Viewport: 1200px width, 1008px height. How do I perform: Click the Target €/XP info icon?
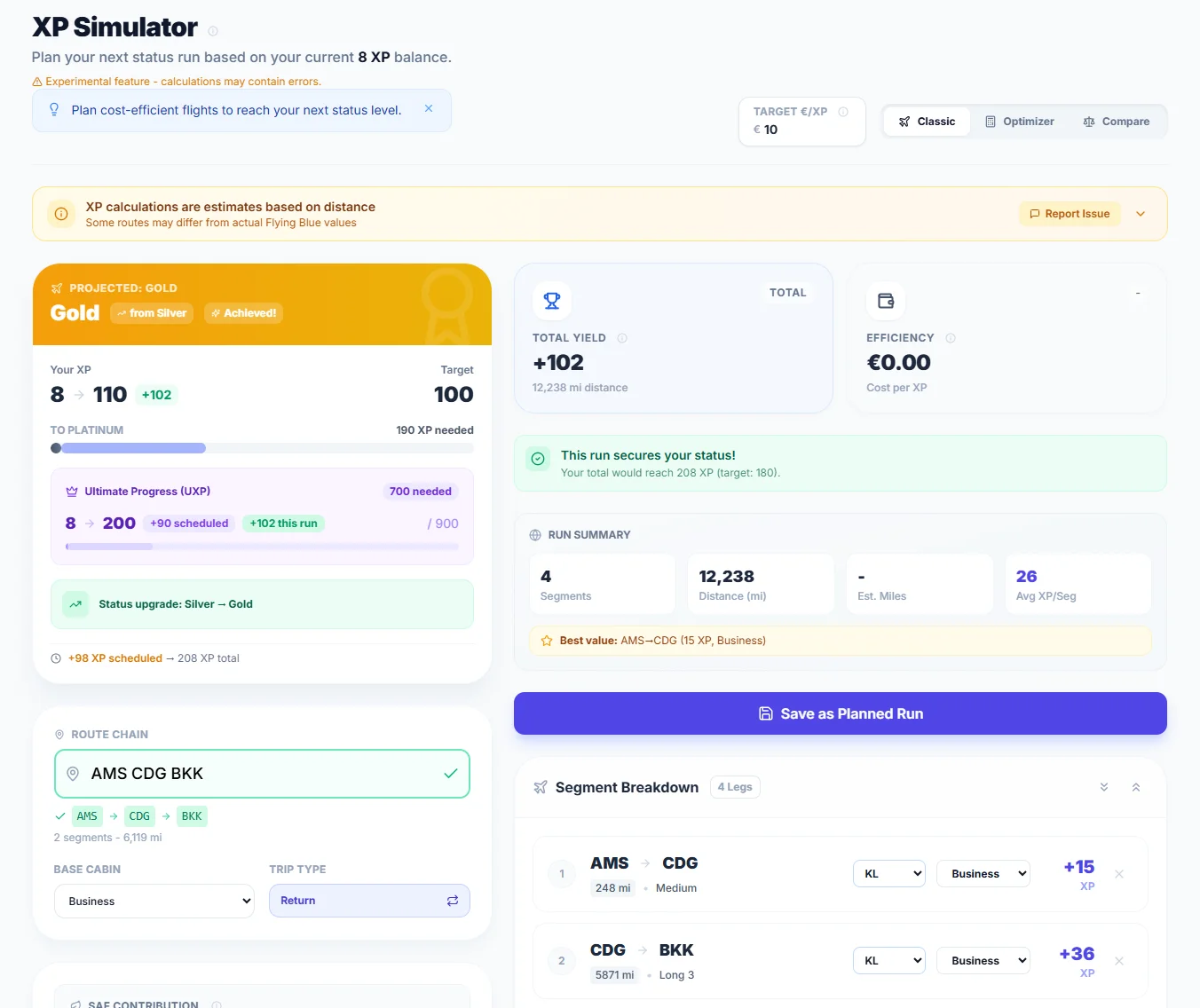tap(843, 112)
